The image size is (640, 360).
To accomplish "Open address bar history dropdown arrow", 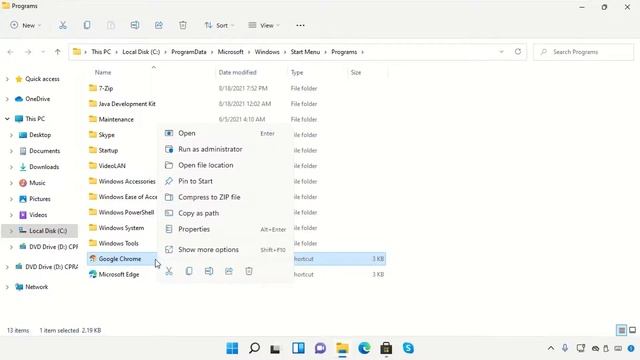I will click(501, 52).
